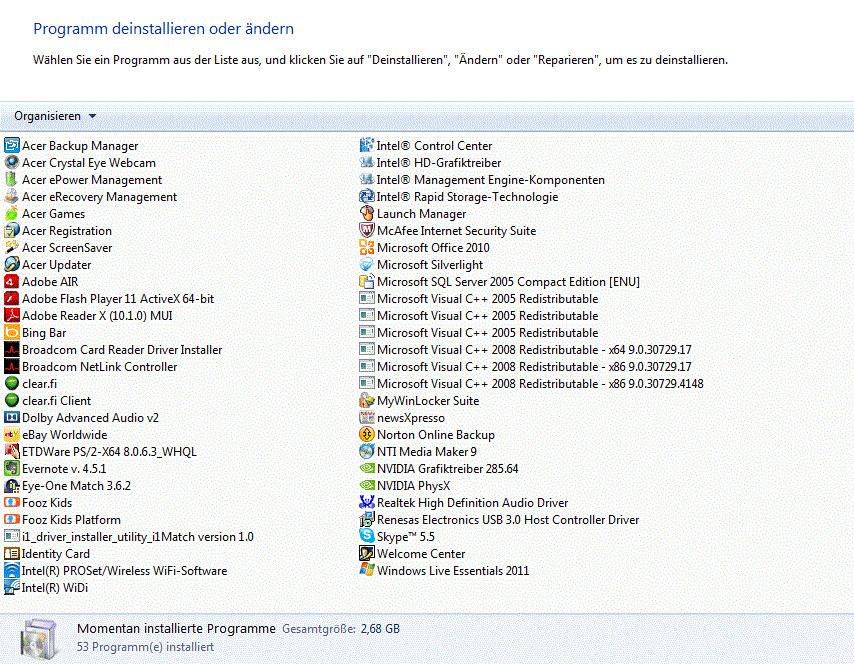Click the Acer Updater icon
Screen dimensions: 854x664
pos(11,264)
